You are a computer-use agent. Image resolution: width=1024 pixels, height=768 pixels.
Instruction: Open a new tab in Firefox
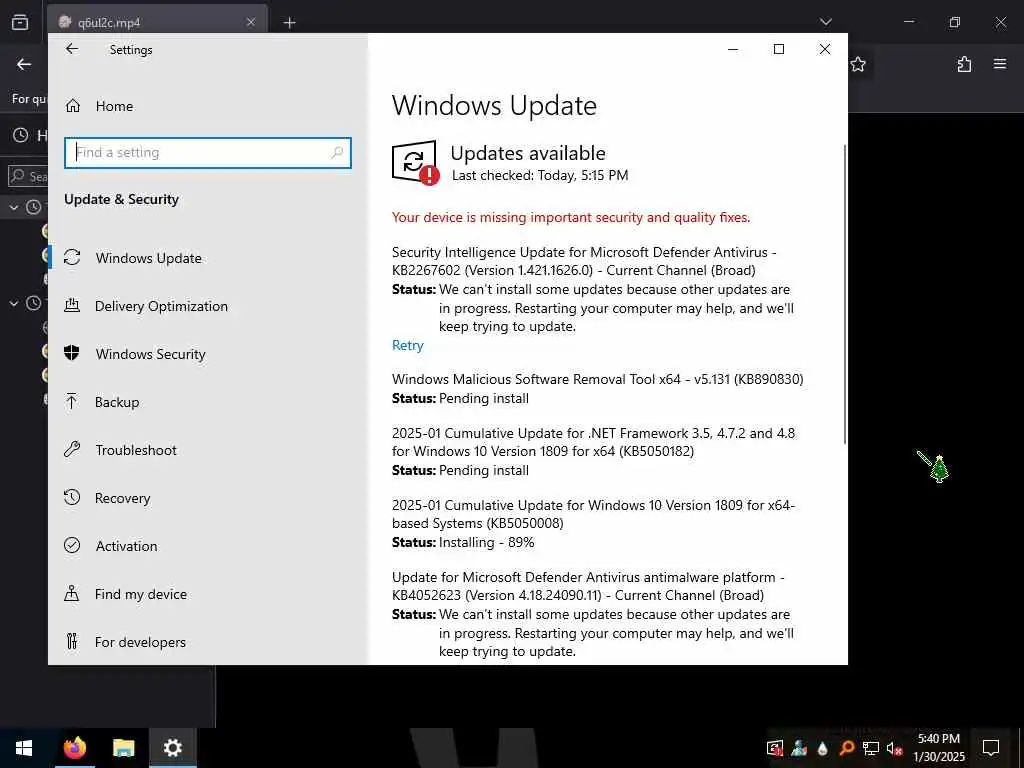point(289,23)
